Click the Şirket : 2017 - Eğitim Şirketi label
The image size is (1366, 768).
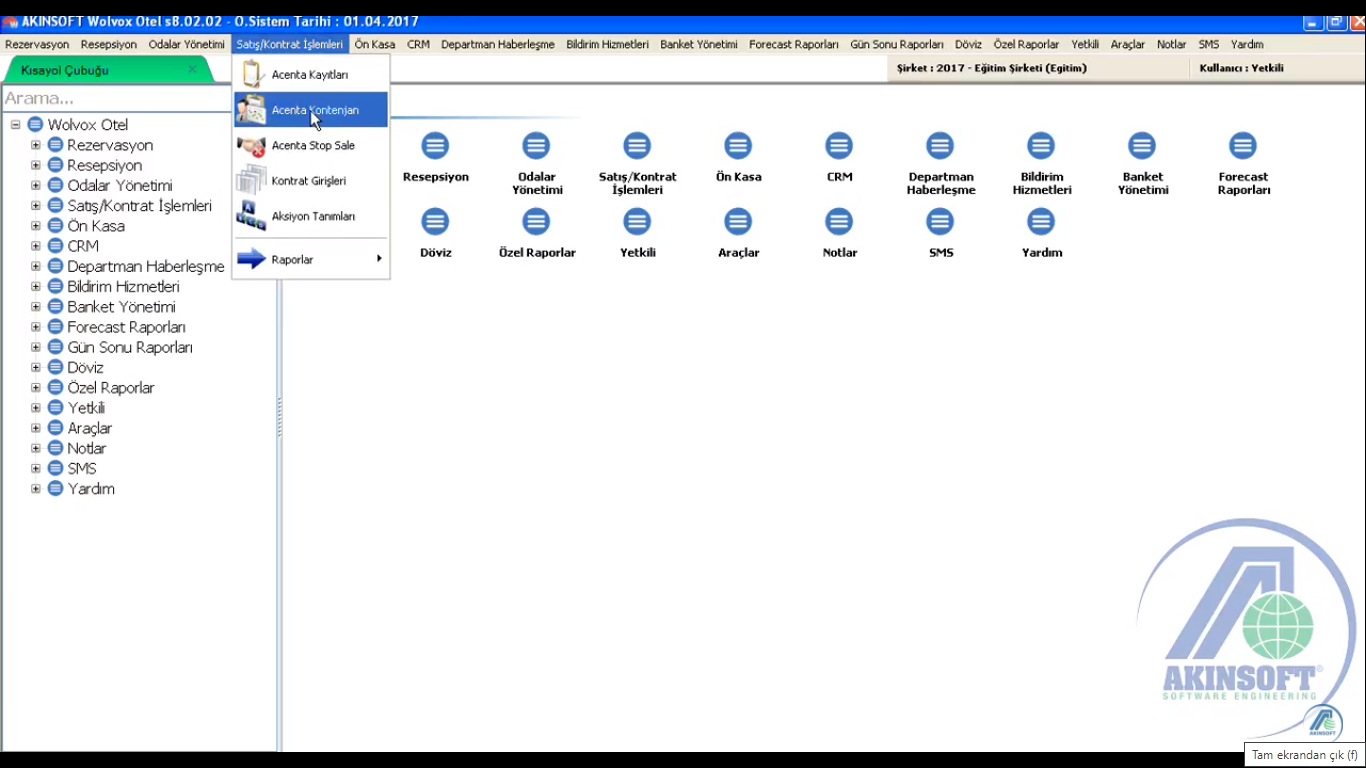coord(992,68)
